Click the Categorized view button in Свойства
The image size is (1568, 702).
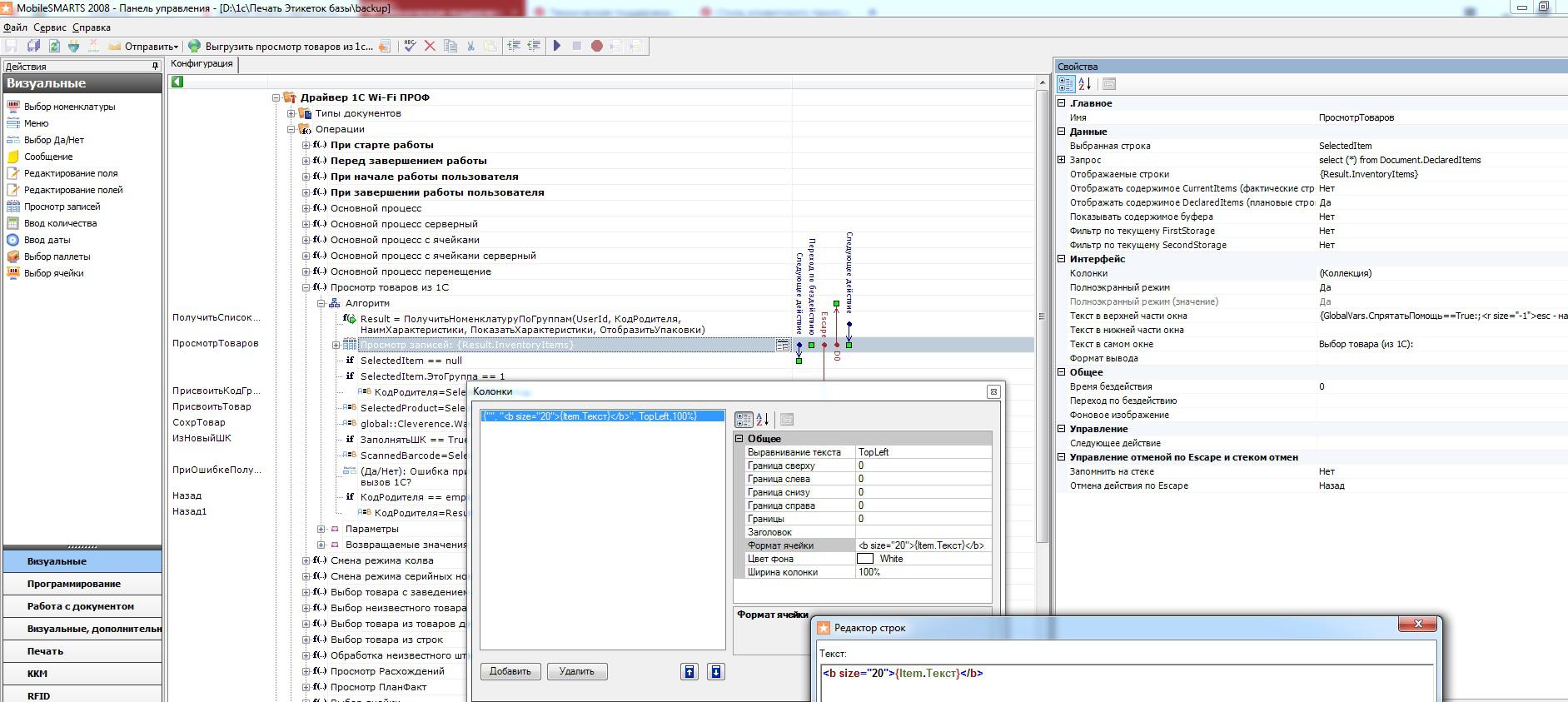pyautogui.click(x=1066, y=83)
